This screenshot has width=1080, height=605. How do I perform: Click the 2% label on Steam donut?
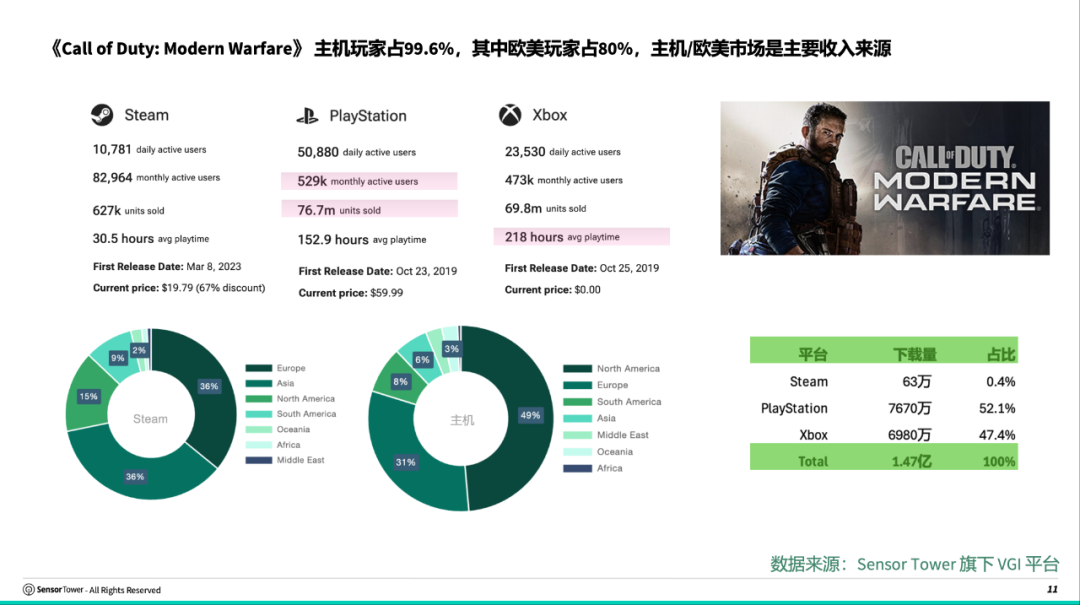tap(139, 350)
